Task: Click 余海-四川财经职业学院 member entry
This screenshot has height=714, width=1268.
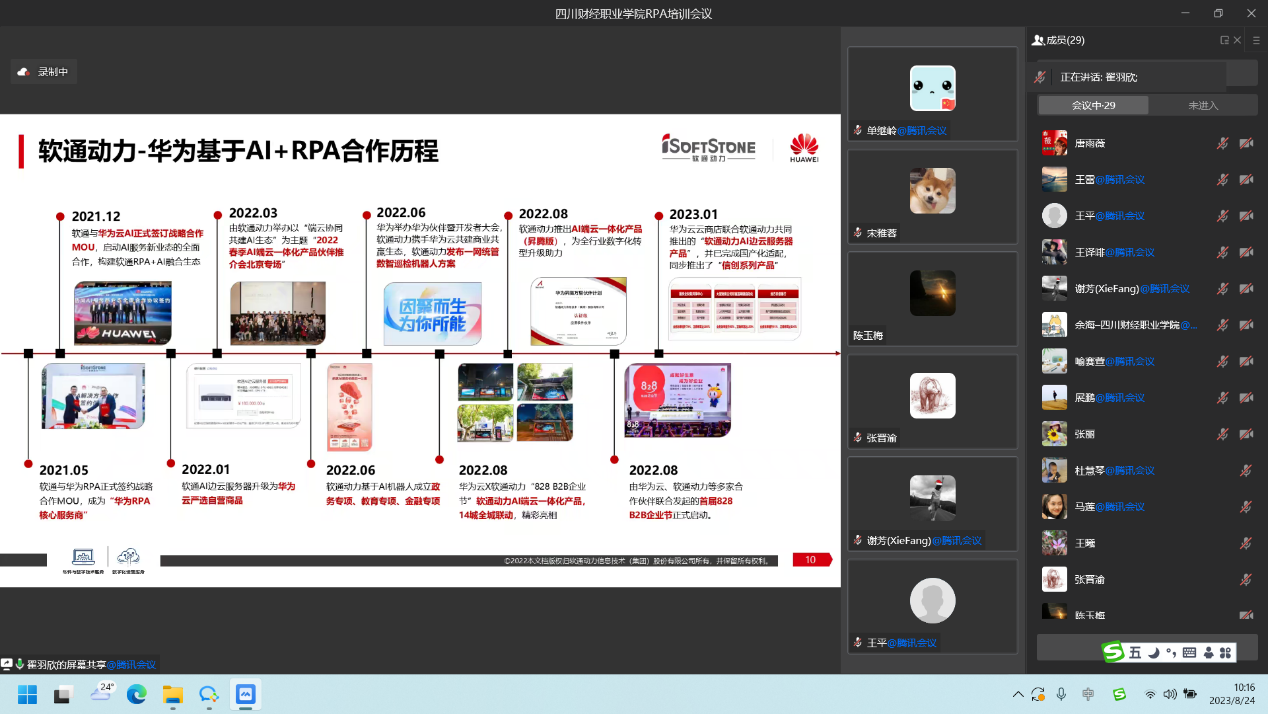Action: point(1120,325)
